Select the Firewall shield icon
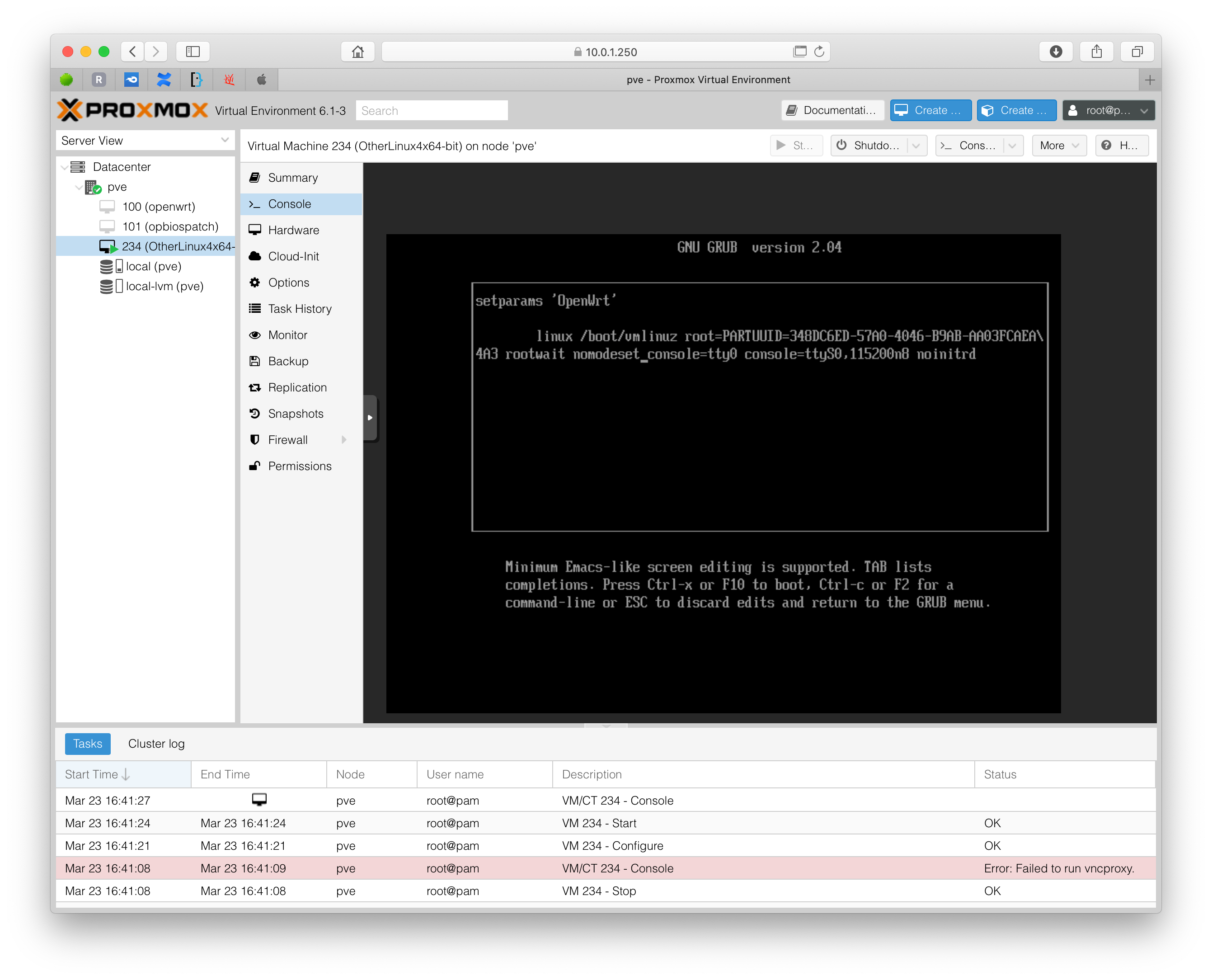The image size is (1212, 980). pyautogui.click(x=256, y=439)
